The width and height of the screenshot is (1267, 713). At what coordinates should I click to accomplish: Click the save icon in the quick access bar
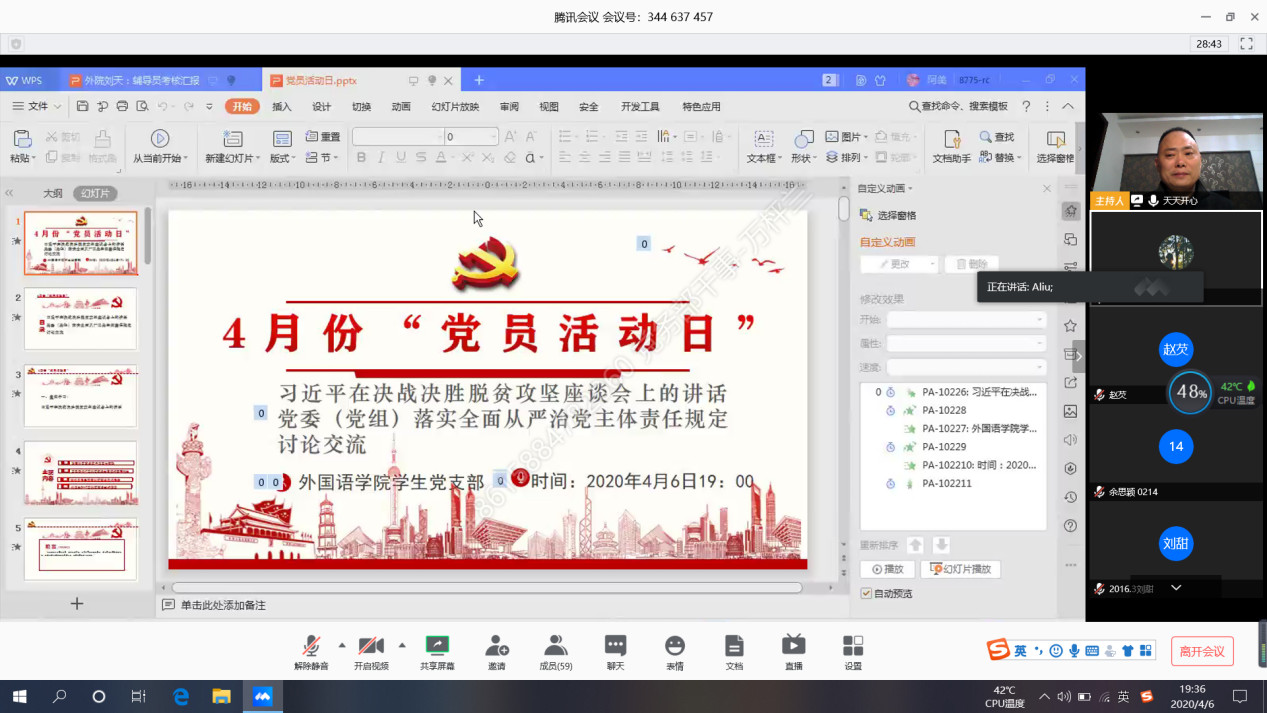click(83, 106)
